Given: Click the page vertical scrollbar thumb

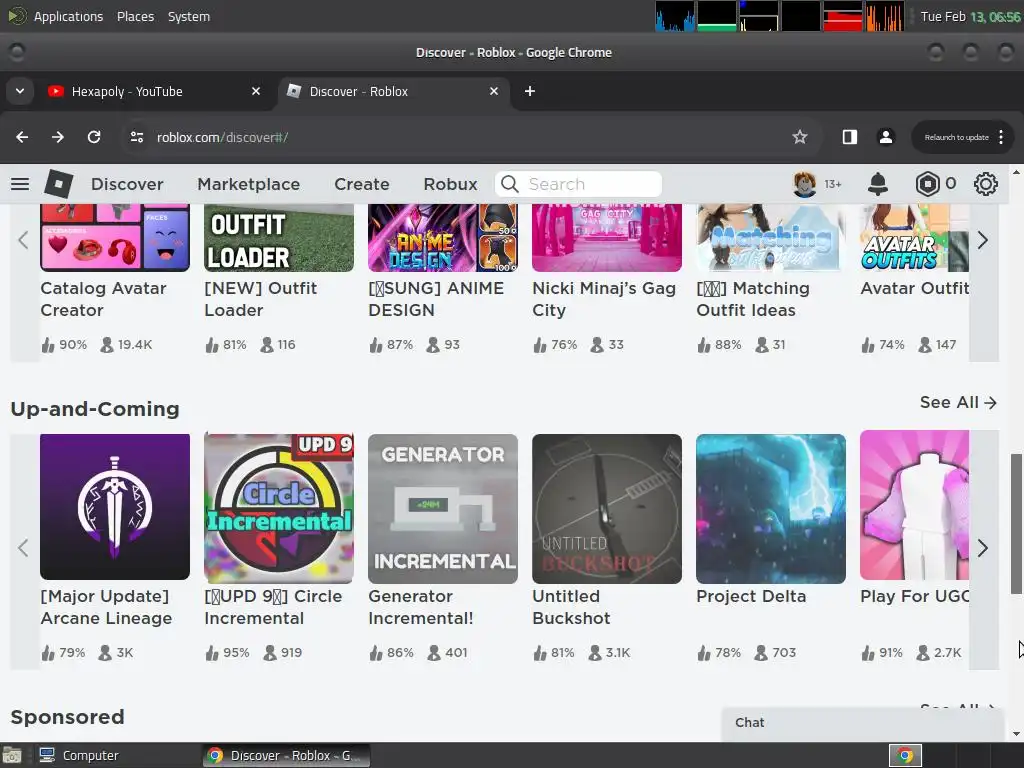Looking at the screenshot, I should click(x=1016, y=523).
